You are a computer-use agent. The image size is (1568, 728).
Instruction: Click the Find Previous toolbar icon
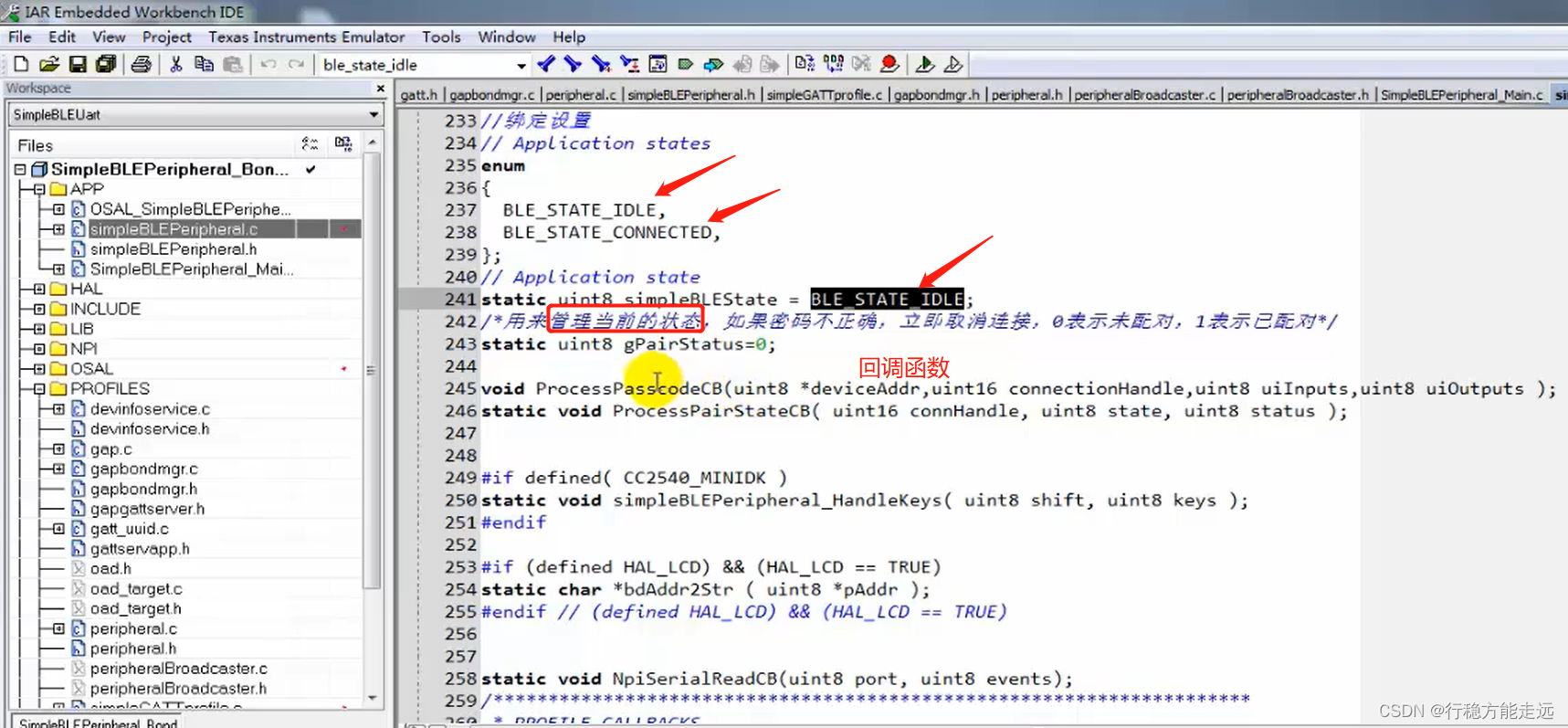tap(546, 64)
